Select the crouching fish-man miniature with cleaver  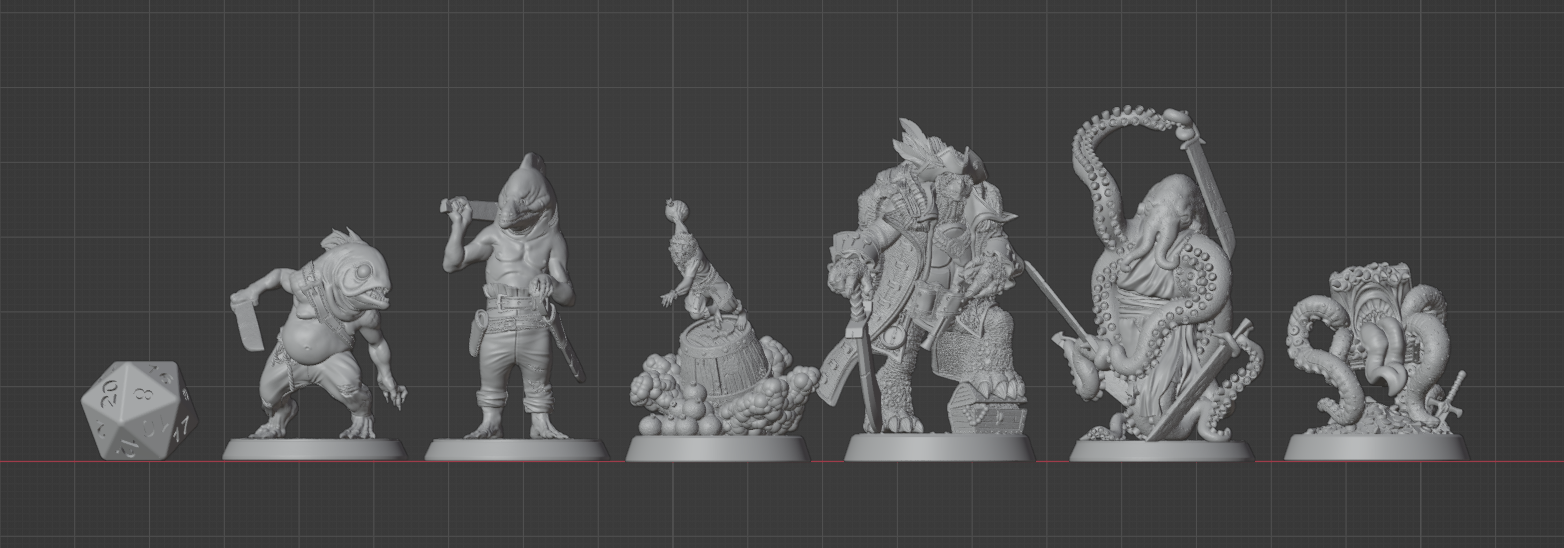pyautogui.click(x=315, y=345)
